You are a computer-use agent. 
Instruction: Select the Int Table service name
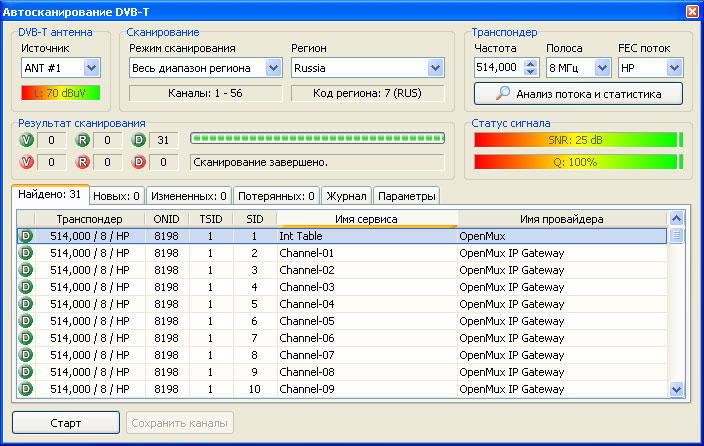click(x=301, y=236)
